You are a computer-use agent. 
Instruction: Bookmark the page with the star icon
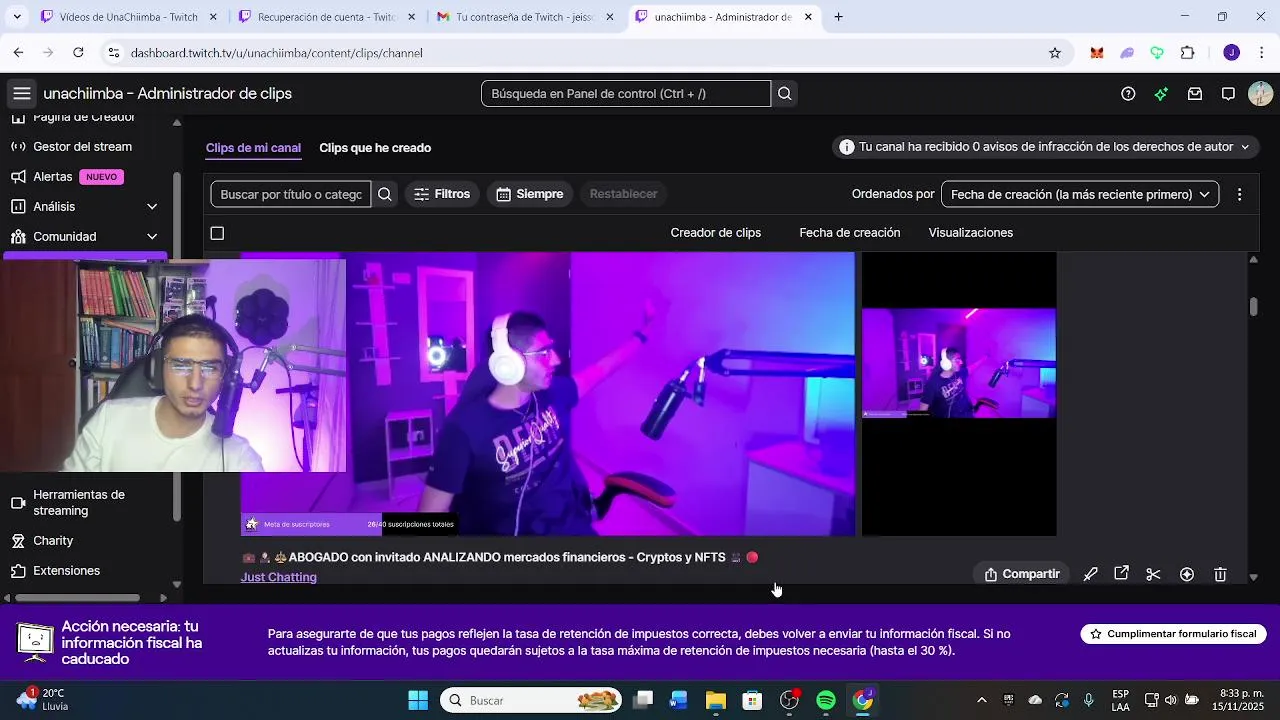pos(1054,53)
